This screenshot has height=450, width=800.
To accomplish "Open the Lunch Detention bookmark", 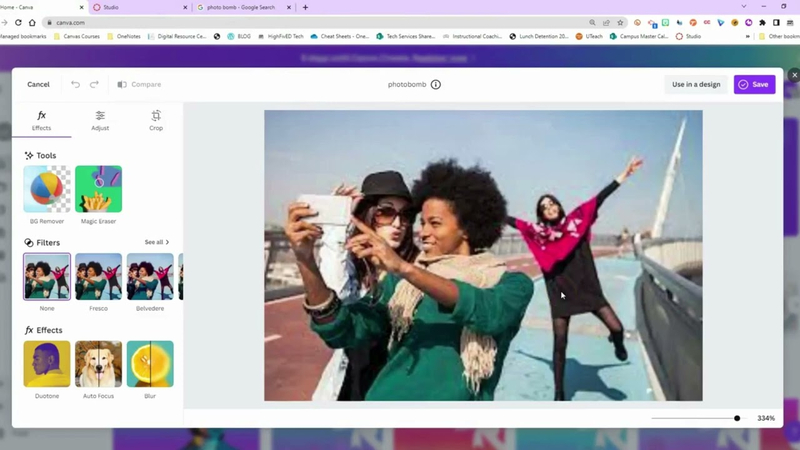I will click(539, 37).
